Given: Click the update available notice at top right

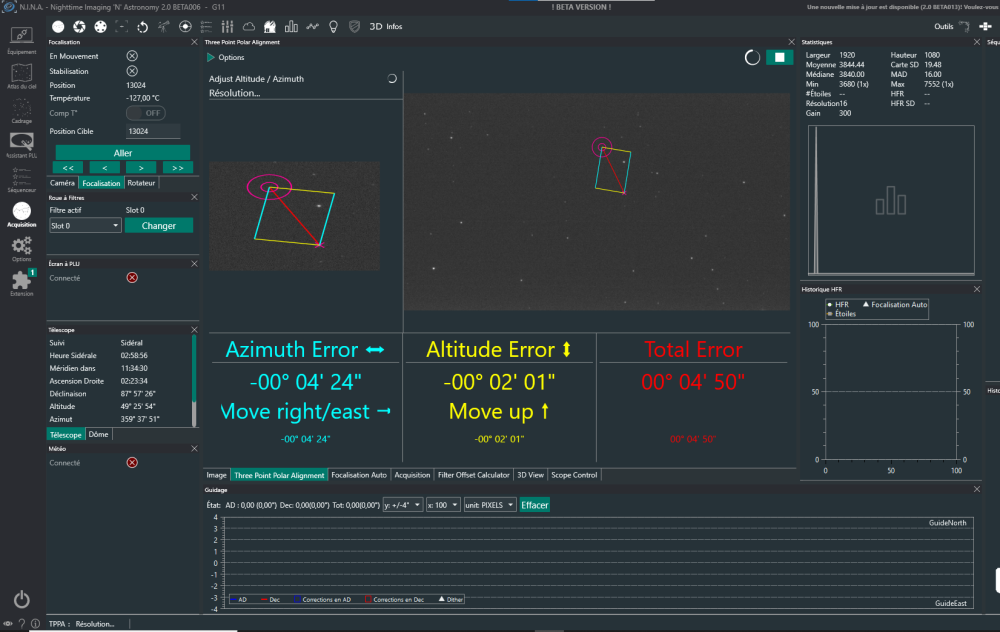Looking at the screenshot, I should [903, 7].
